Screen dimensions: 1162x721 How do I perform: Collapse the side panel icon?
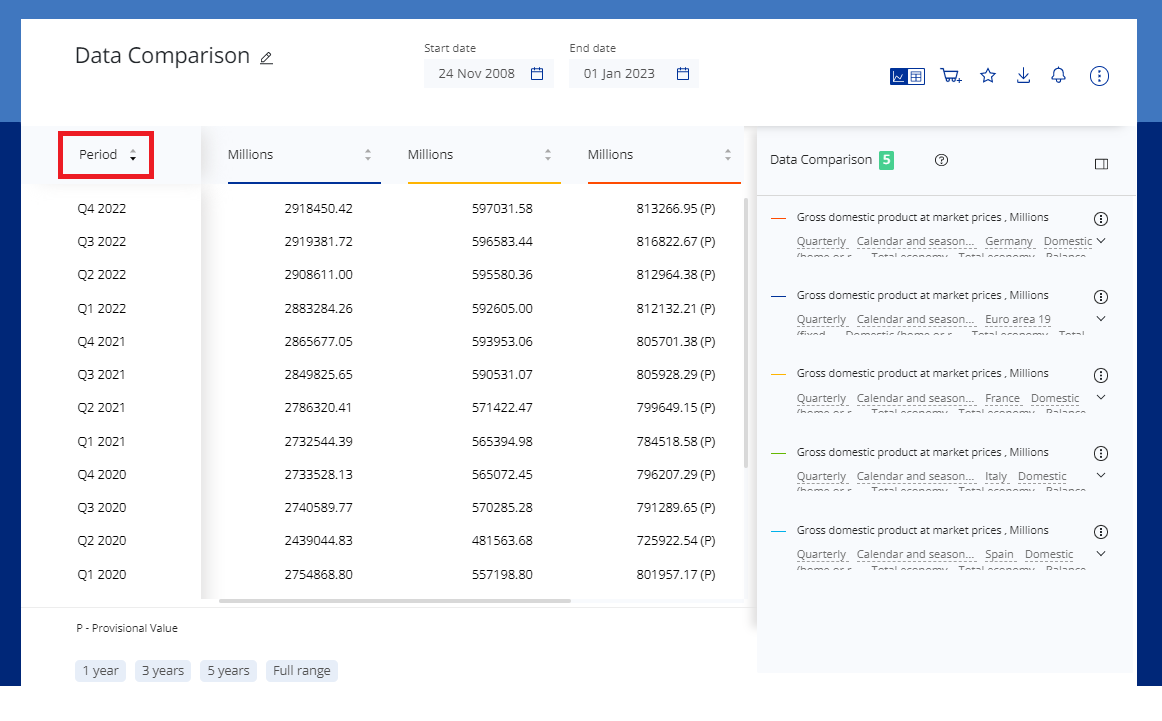click(1101, 164)
